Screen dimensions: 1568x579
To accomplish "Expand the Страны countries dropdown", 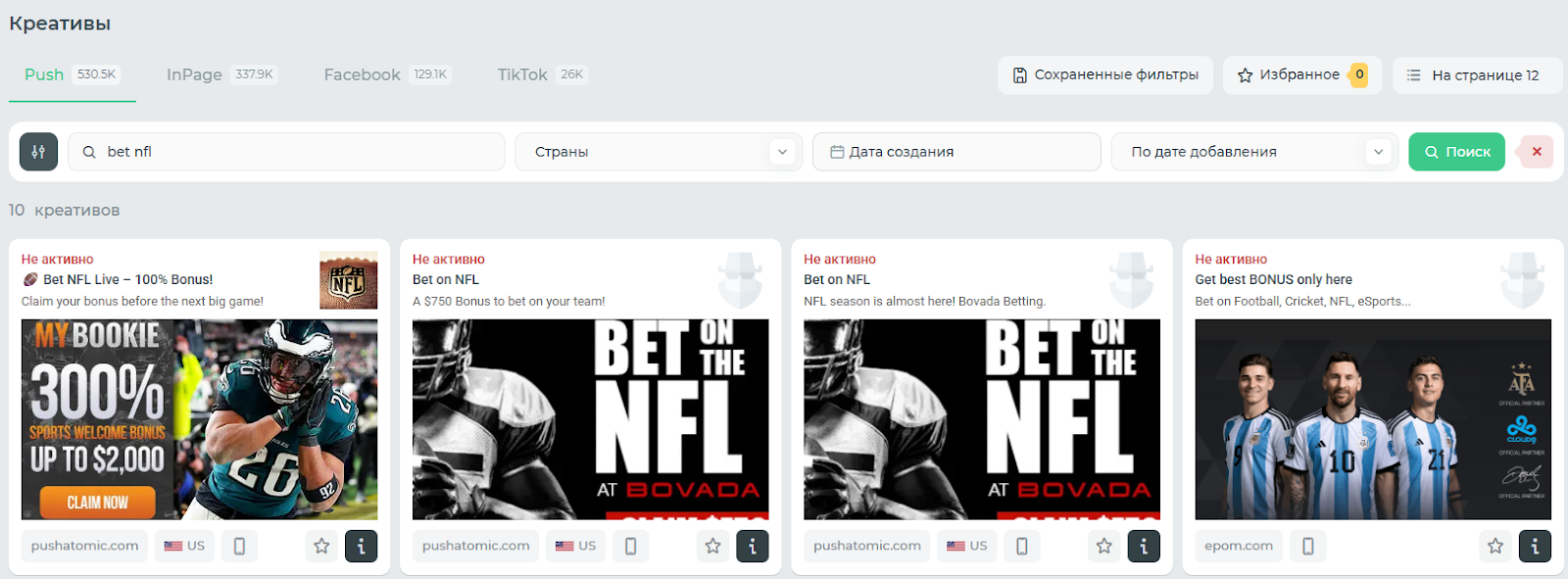I will [x=659, y=152].
